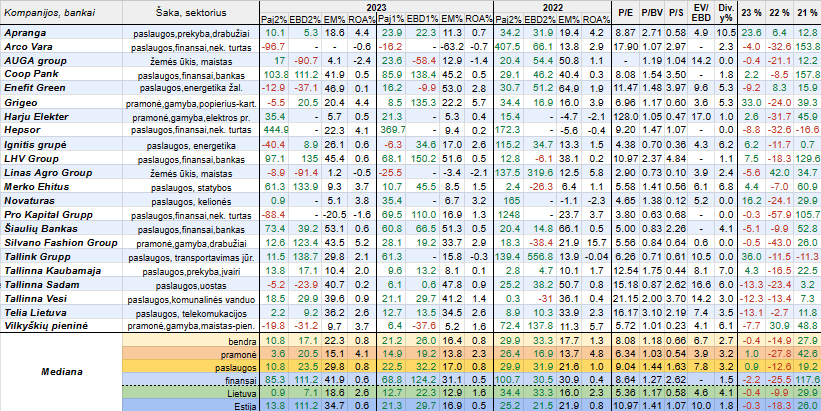Select the 'Šaka, sektorius' column header

tap(191, 12)
